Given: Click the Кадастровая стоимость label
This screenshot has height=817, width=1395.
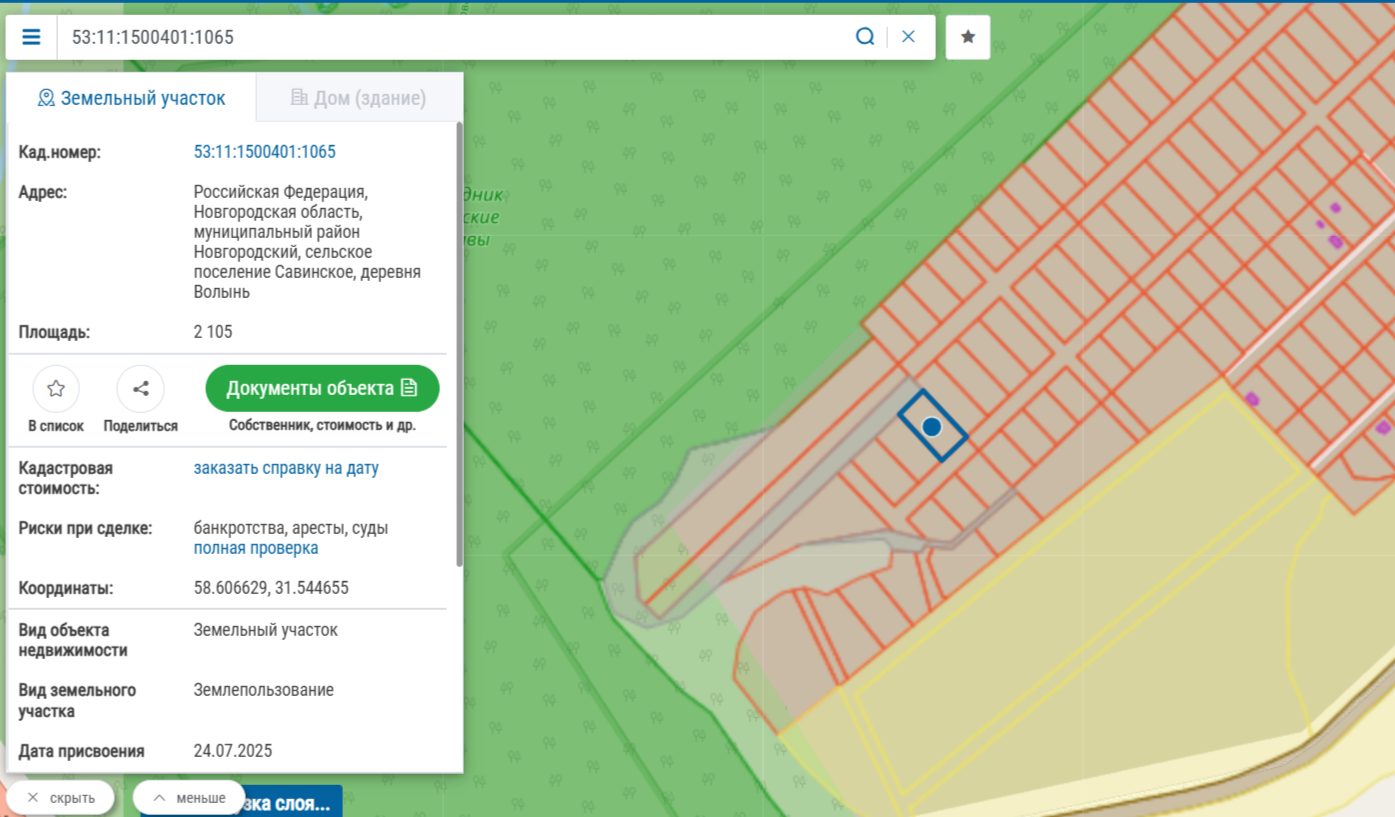Looking at the screenshot, I should coord(66,478).
